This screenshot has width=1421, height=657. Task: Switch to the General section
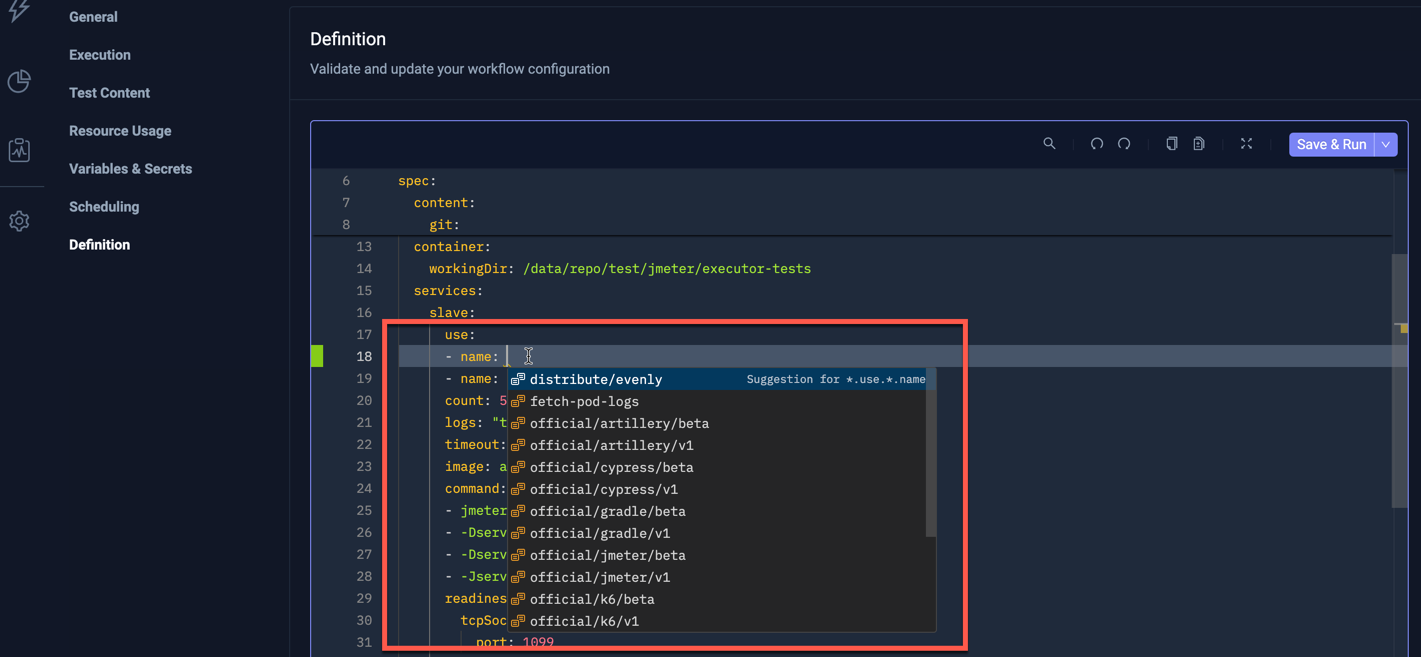pyautogui.click(x=93, y=16)
